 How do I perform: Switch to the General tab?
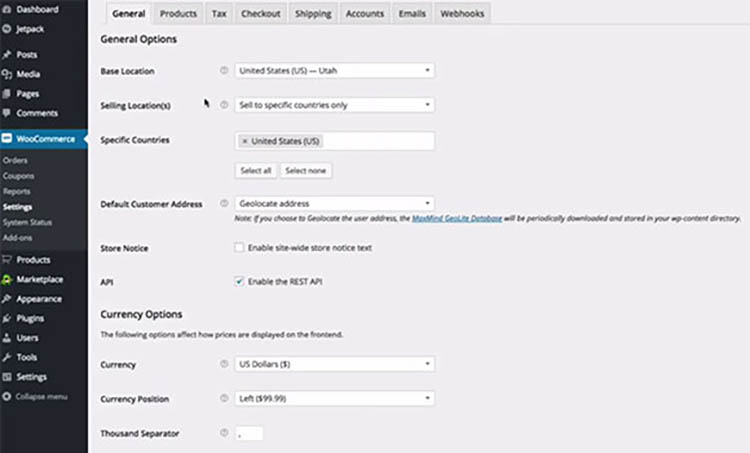129,13
